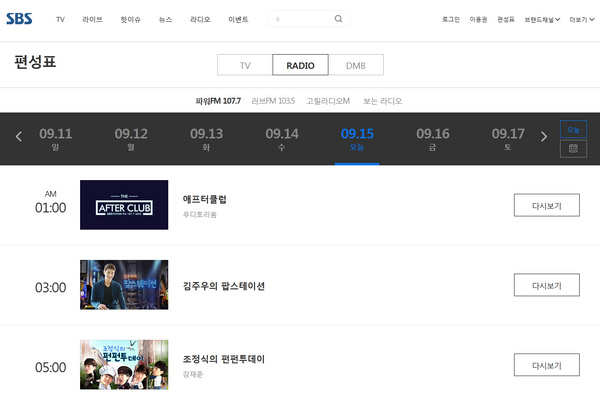The width and height of the screenshot is (600, 393).
Task: Open TV menu in top navigation
Action: [x=60, y=20]
